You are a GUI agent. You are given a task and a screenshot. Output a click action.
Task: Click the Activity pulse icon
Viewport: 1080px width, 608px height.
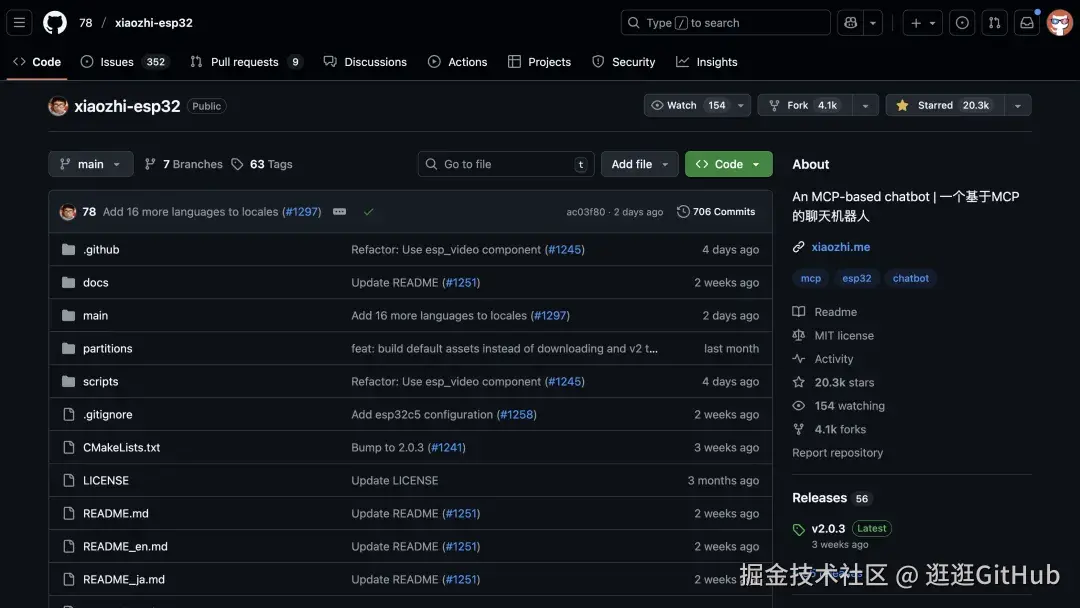pyautogui.click(x=798, y=359)
